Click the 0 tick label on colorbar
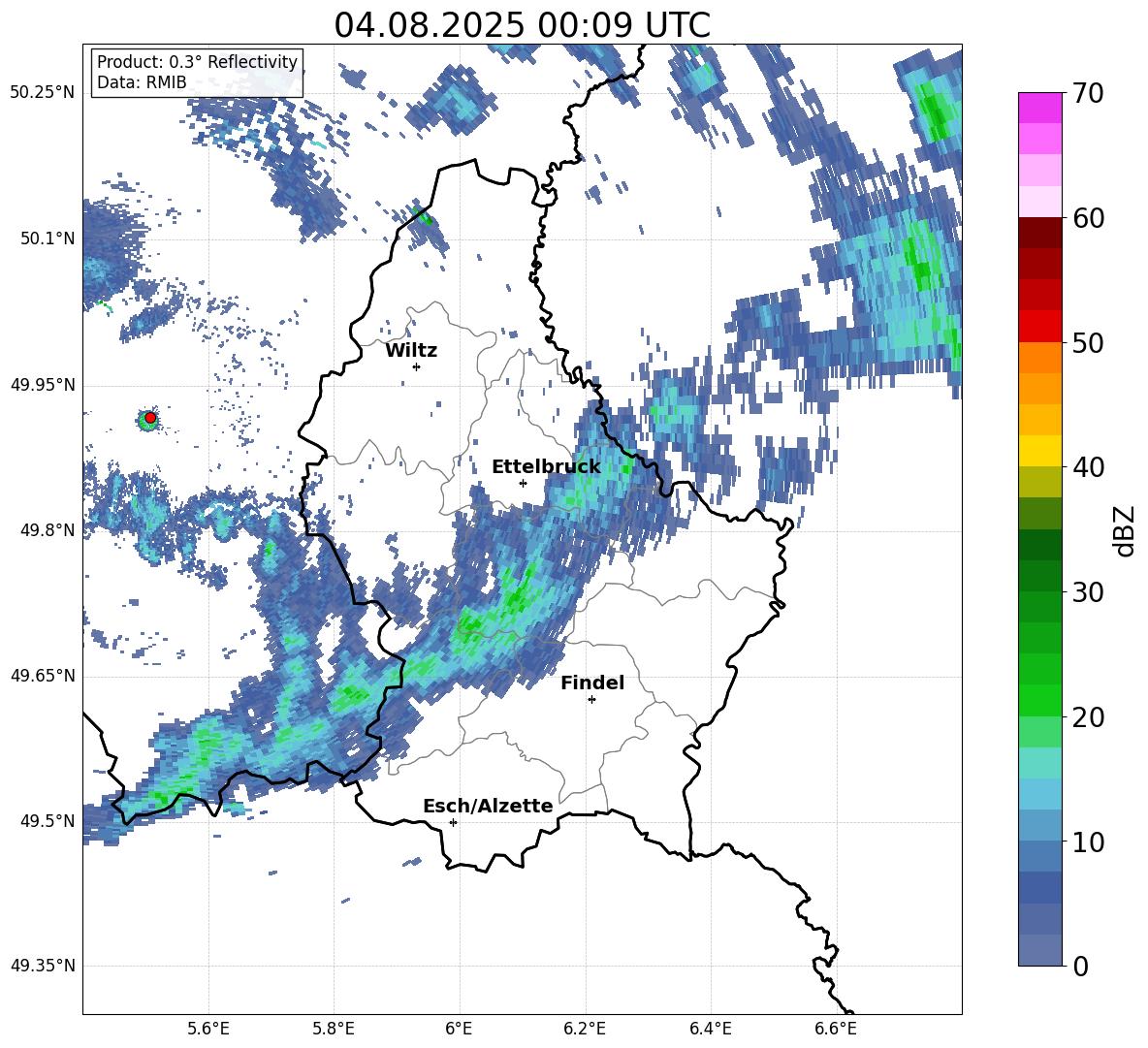Image resolution: width=1148 pixels, height=1048 pixels. [x=1080, y=967]
